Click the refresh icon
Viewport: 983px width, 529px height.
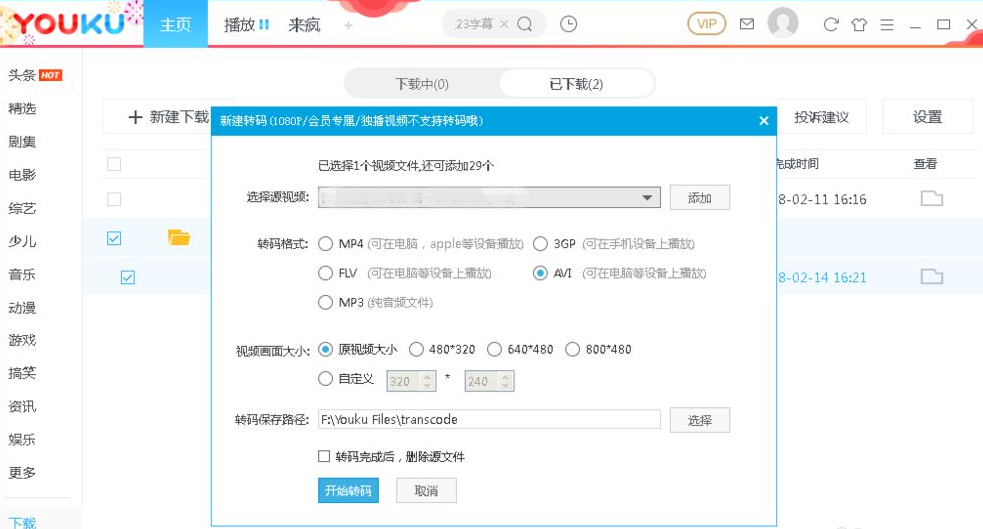pos(831,24)
